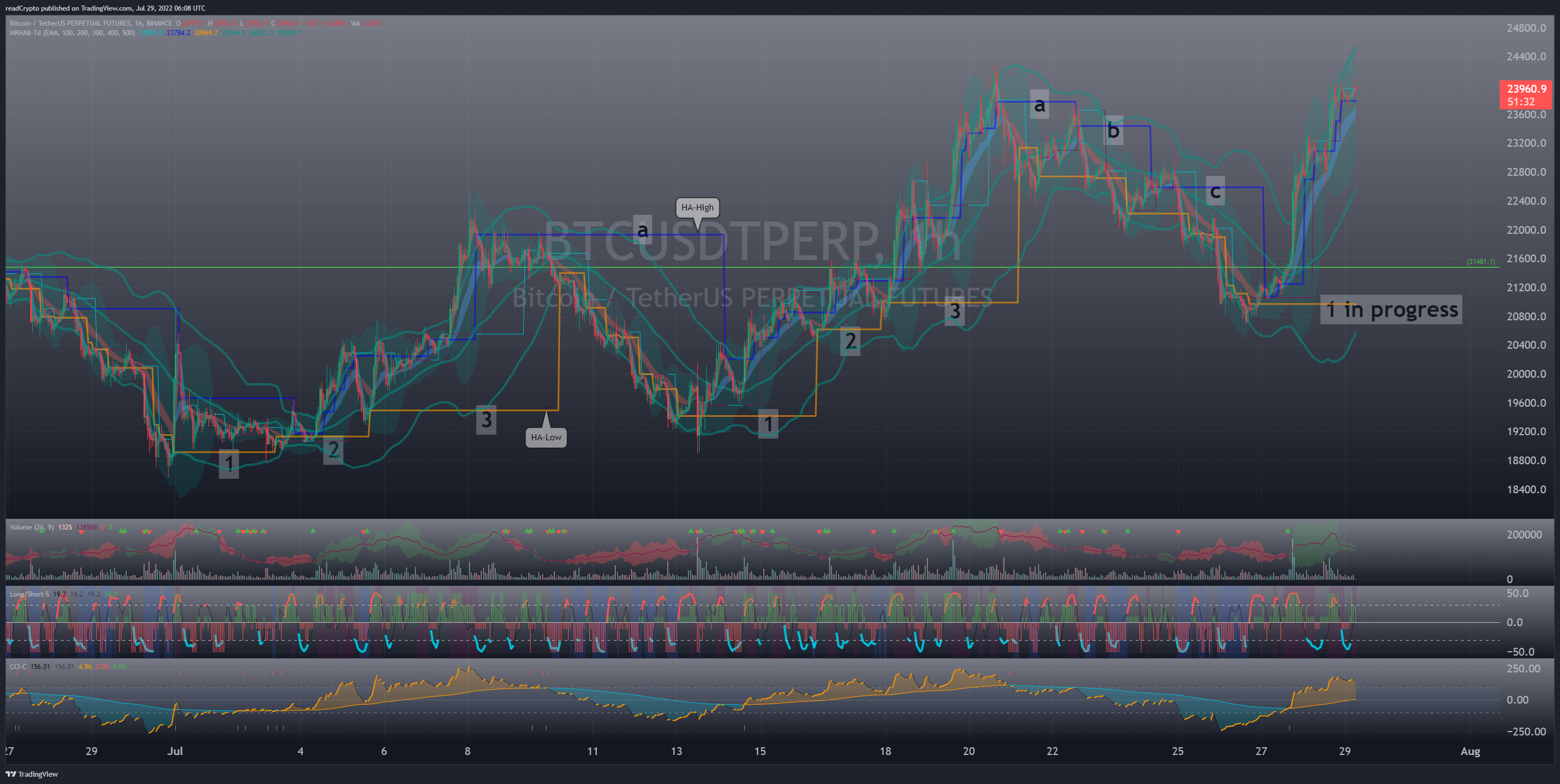The width and height of the screenshot is (1560, 784).
Task: Select the HA-High callout label
Action: point(697,208)
